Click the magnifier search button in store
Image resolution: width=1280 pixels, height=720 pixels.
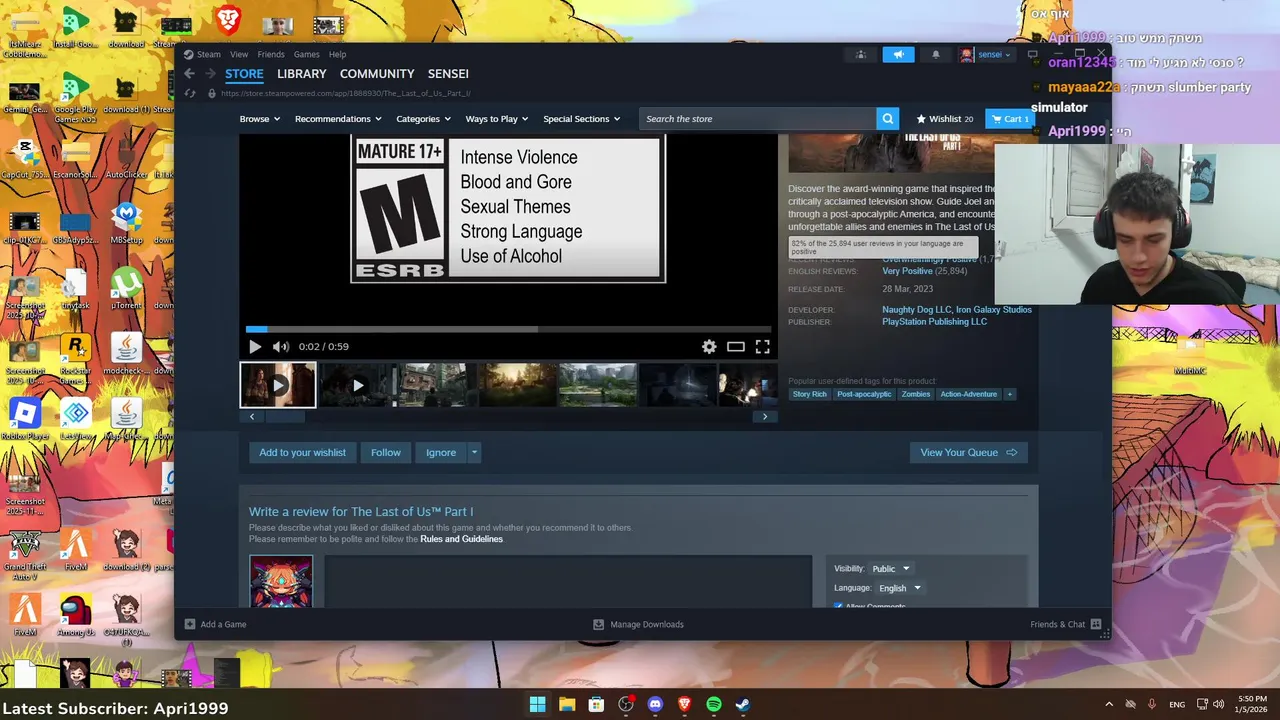click(887, 119)
